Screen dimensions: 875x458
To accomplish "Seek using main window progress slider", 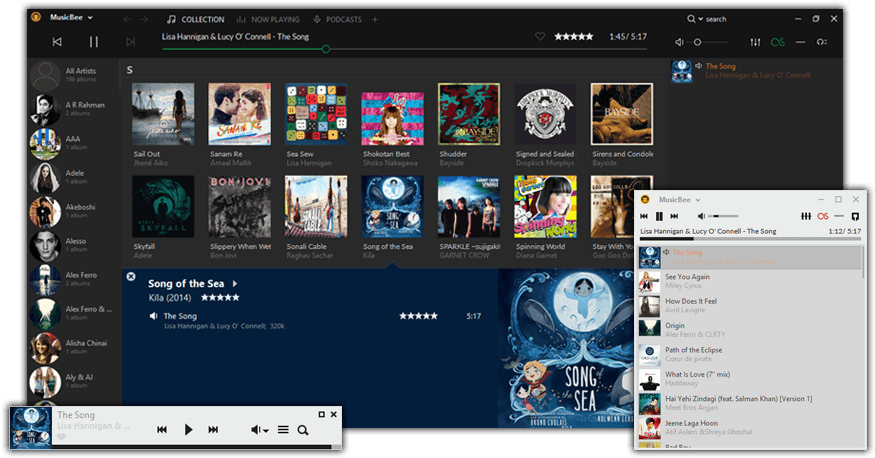I will (x=405, y=49).
